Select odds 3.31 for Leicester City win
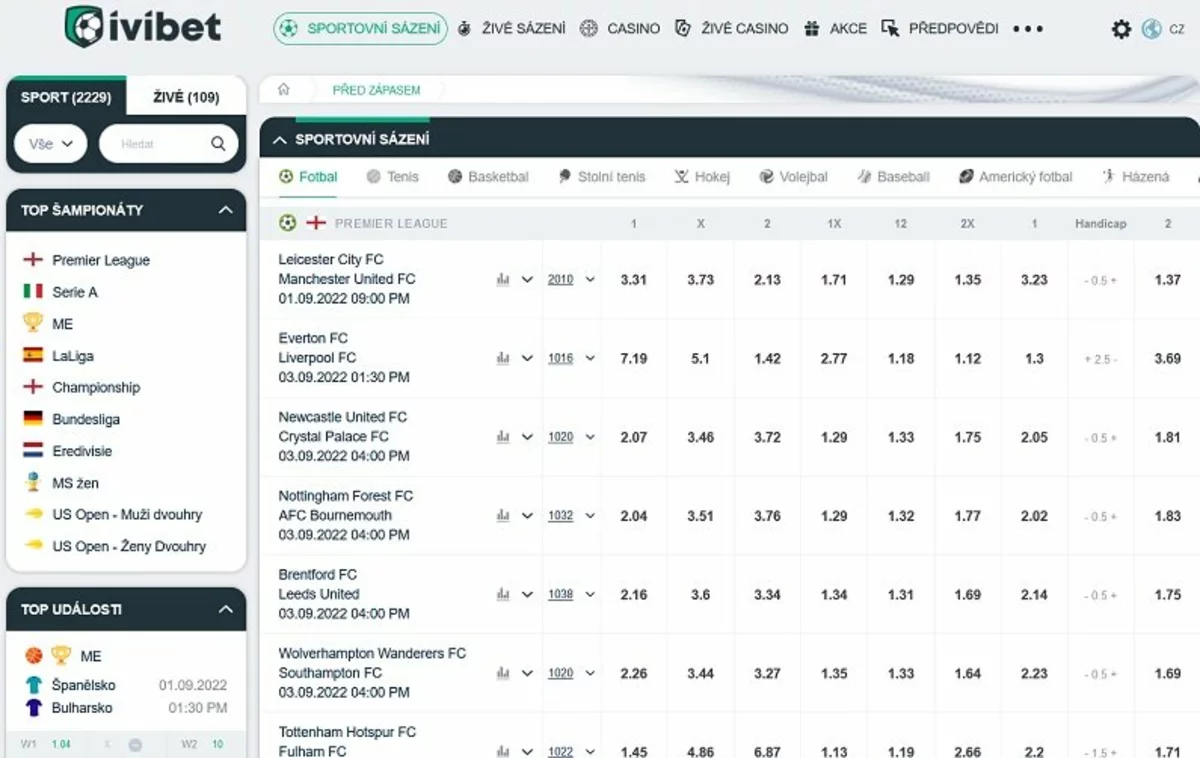 pos(633,280)
